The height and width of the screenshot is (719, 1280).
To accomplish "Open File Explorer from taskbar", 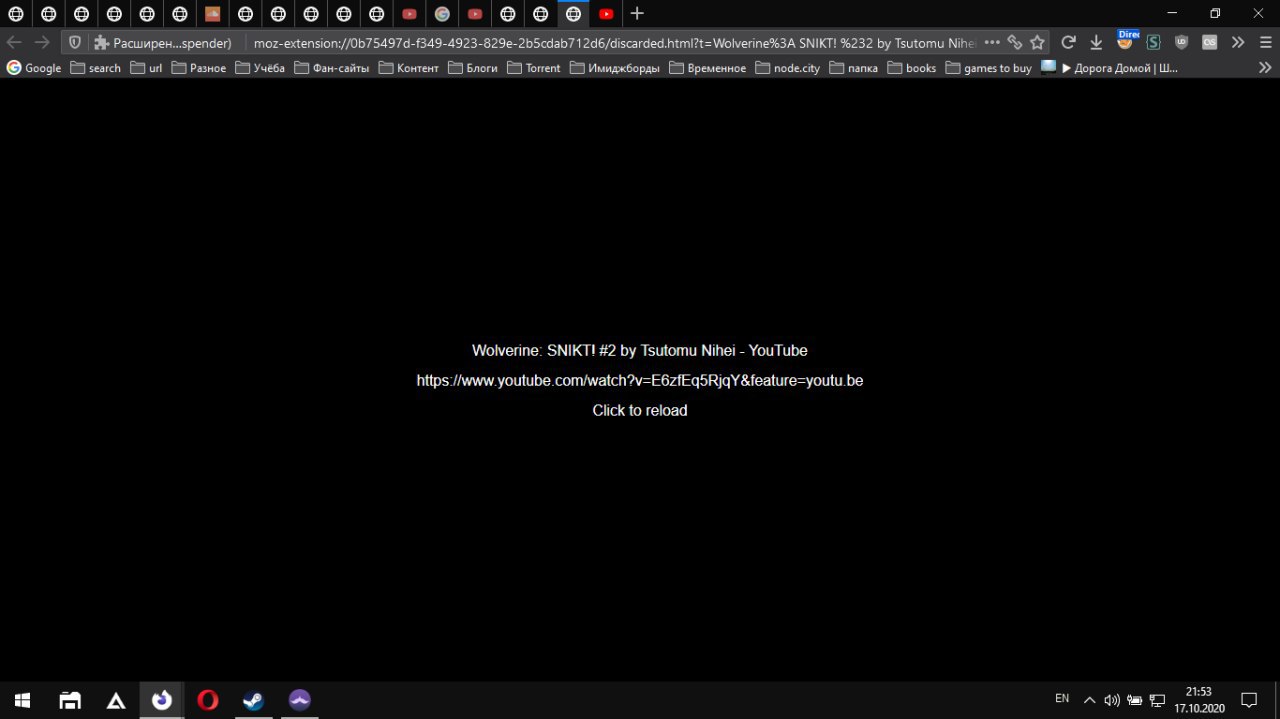I will click(70, 700).
